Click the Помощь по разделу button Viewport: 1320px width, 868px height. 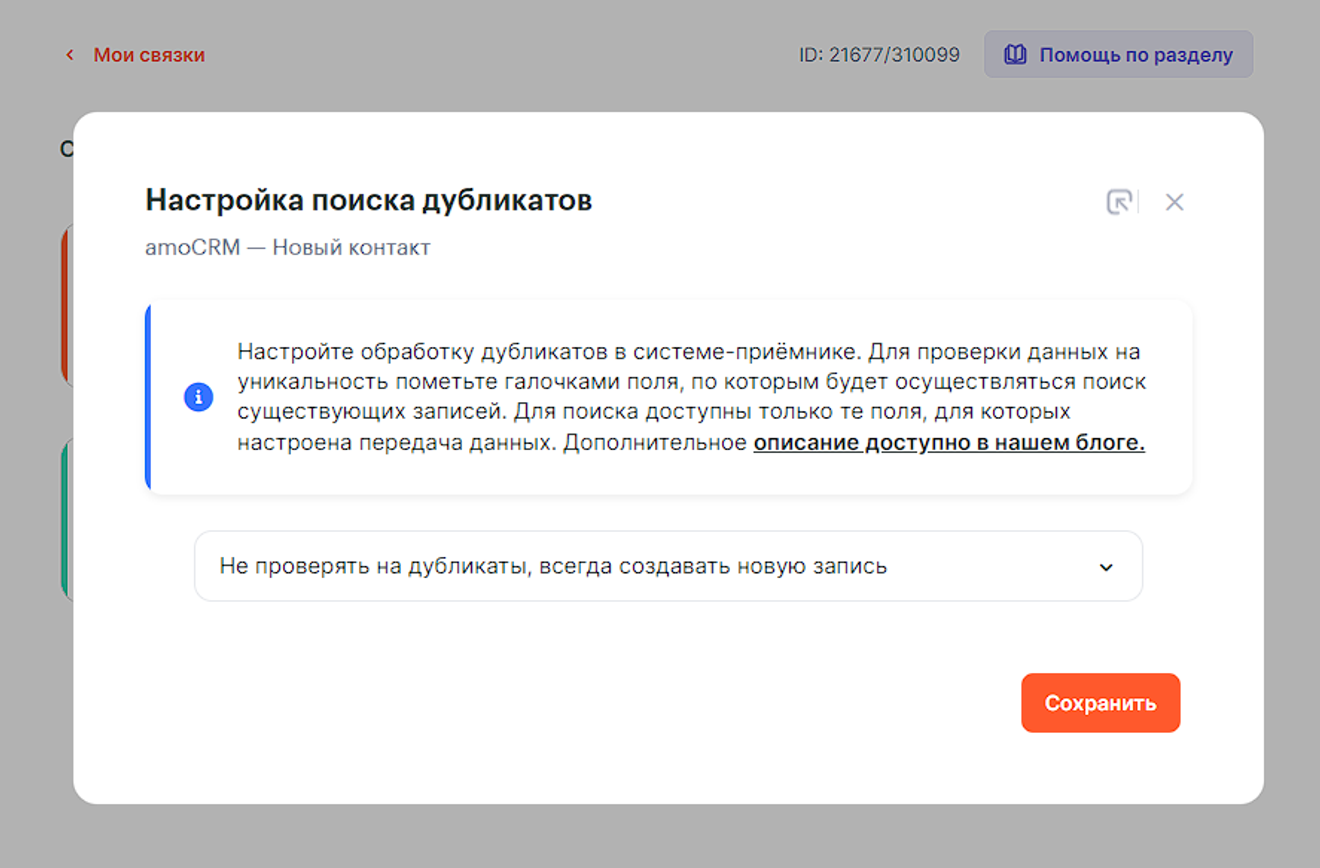tap(1118, 55)
